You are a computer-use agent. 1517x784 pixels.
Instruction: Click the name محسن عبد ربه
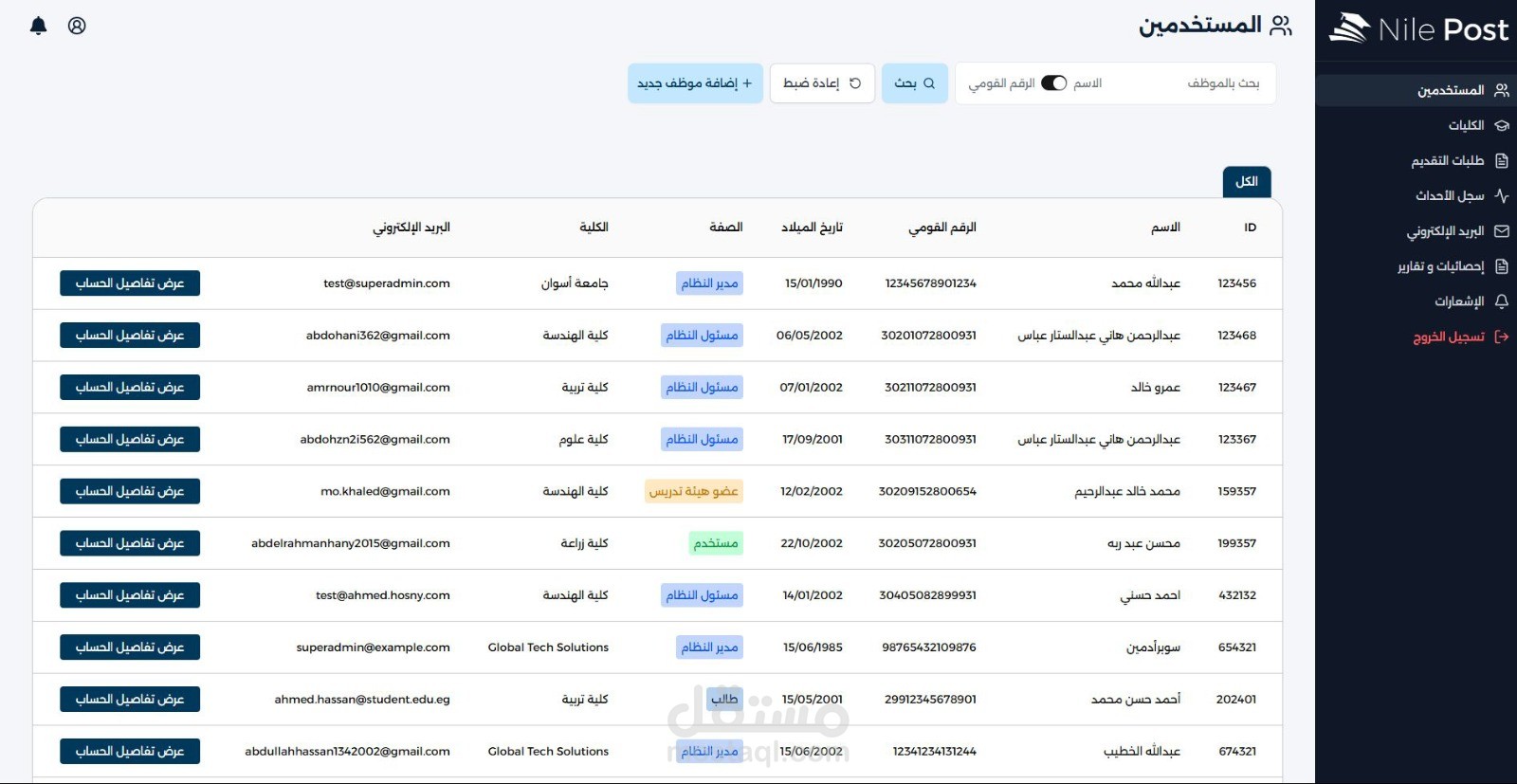click(1143, 543)
